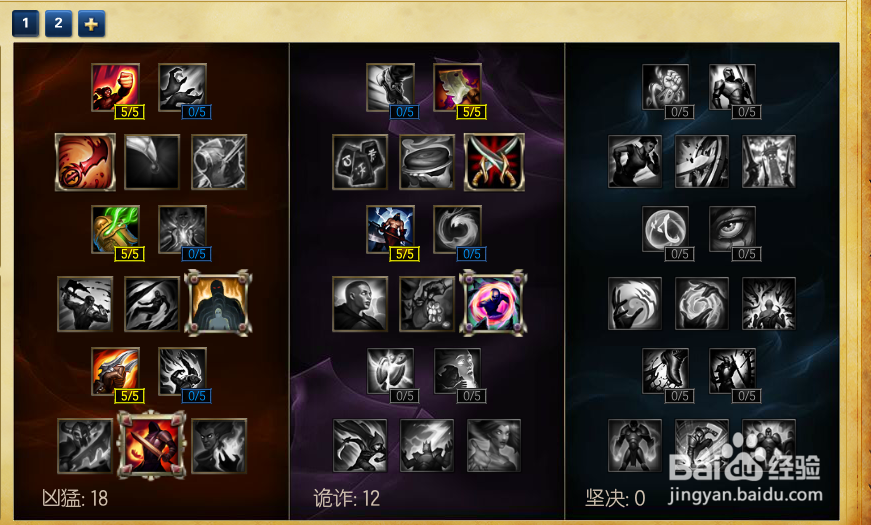Select the colored claw-blade mastery icon
Image resolution: width=871 pixels, height=525 pixels.
coord(116,372)
